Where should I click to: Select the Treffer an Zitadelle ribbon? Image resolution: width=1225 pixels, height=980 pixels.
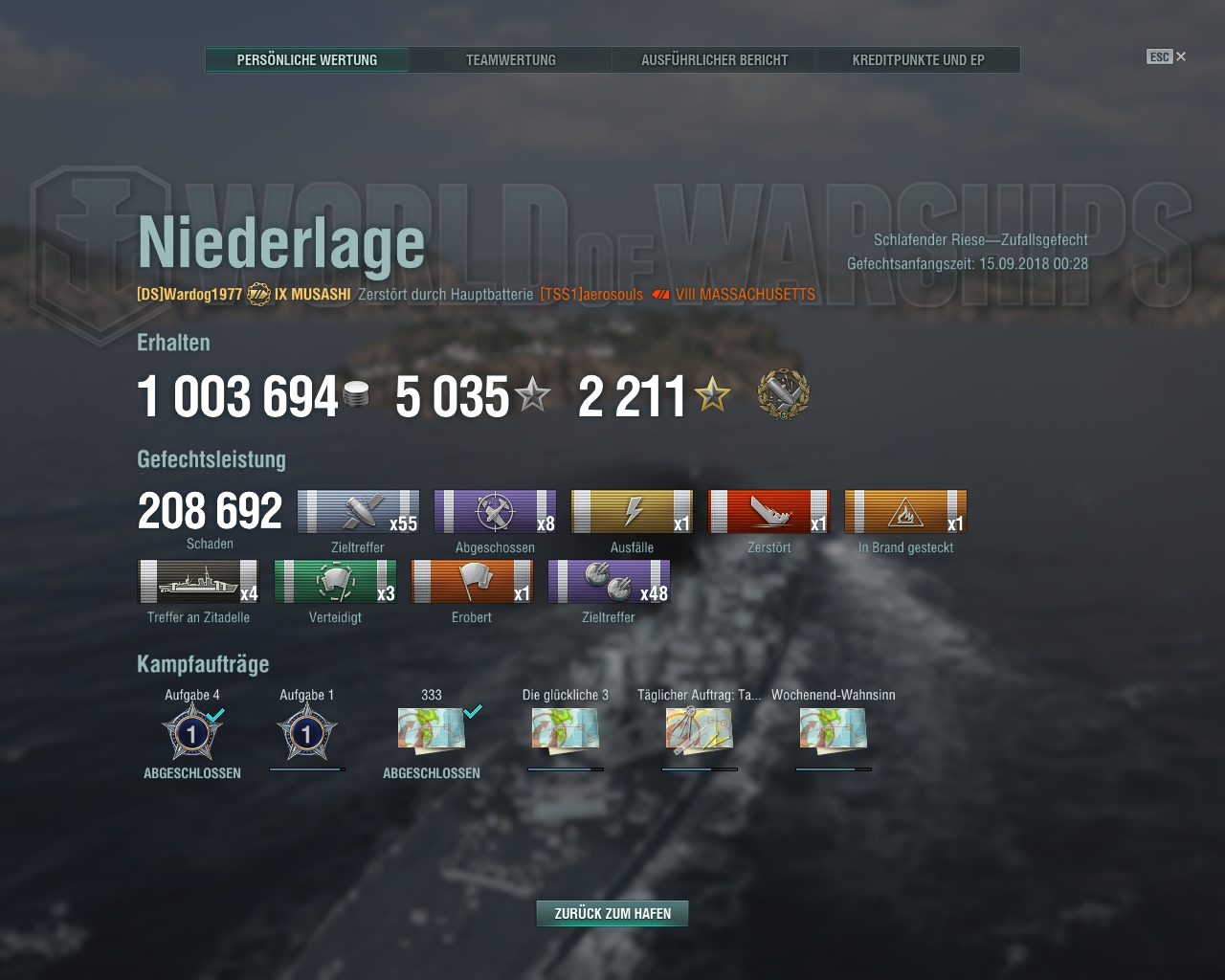click(199, 582)
